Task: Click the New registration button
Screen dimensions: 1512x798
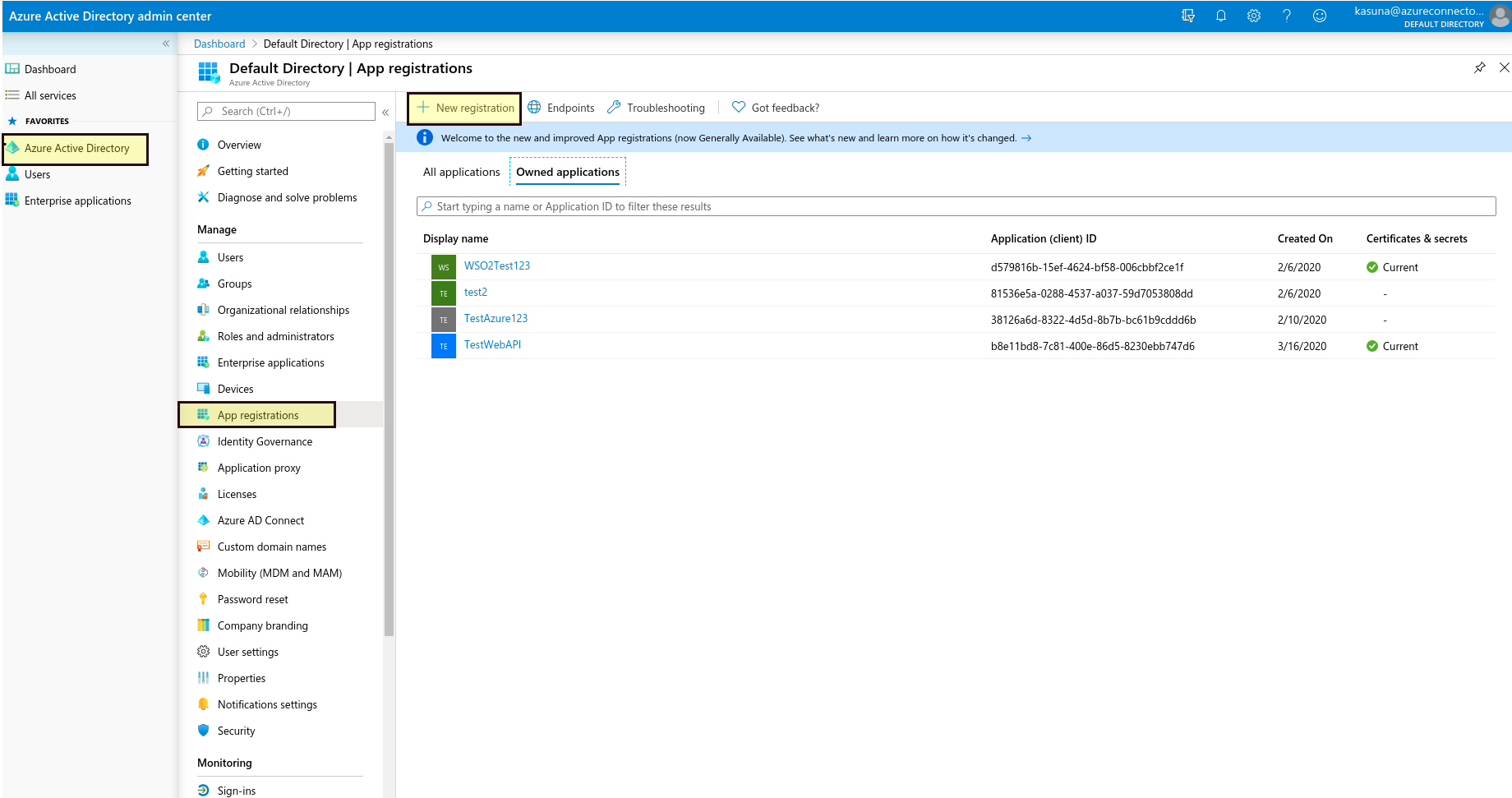Action: [x=463, y=108]
